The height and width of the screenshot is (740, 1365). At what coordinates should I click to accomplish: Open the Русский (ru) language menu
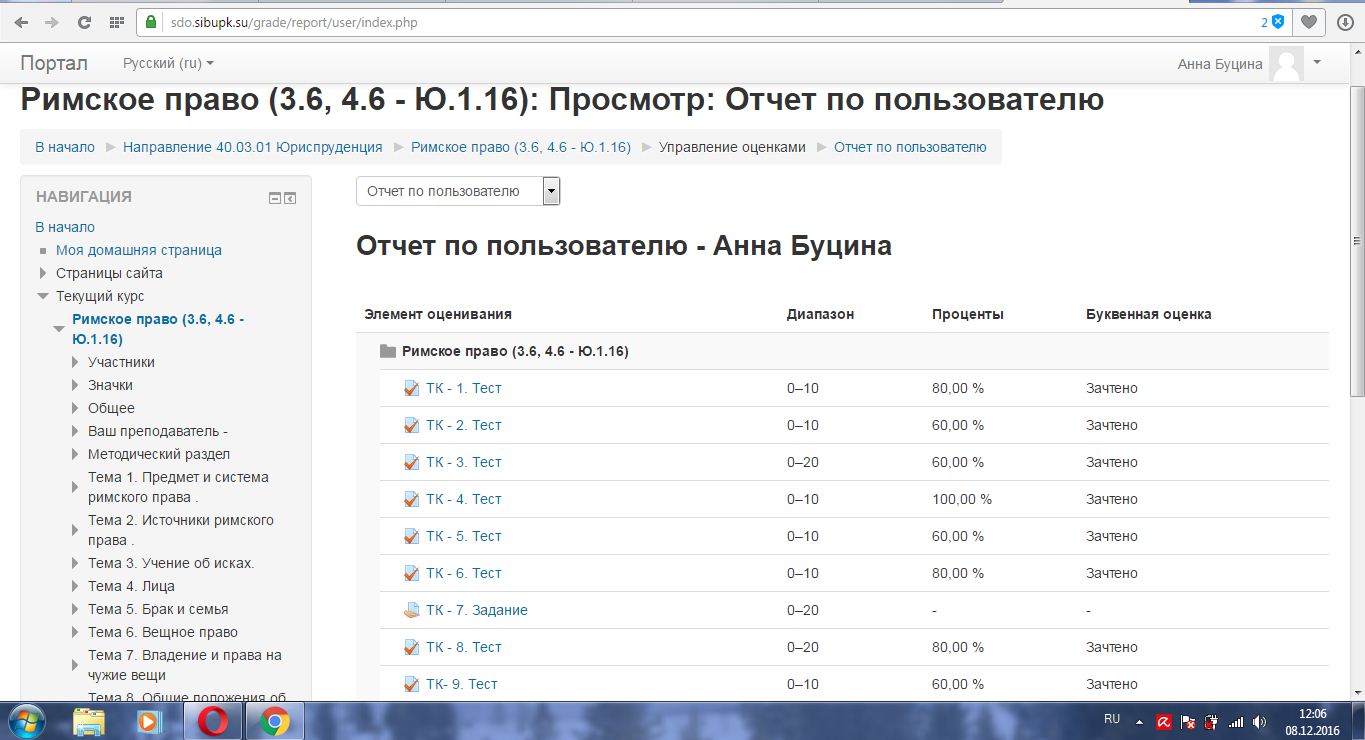pyautogui.click(x=168, y=63)
